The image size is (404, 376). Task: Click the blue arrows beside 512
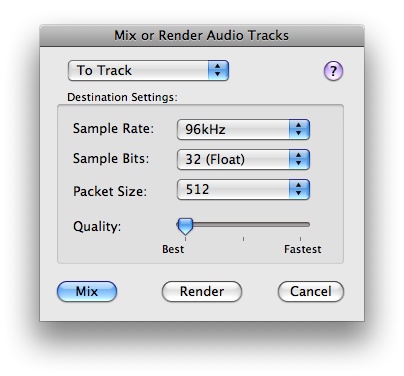coord(299,189)
